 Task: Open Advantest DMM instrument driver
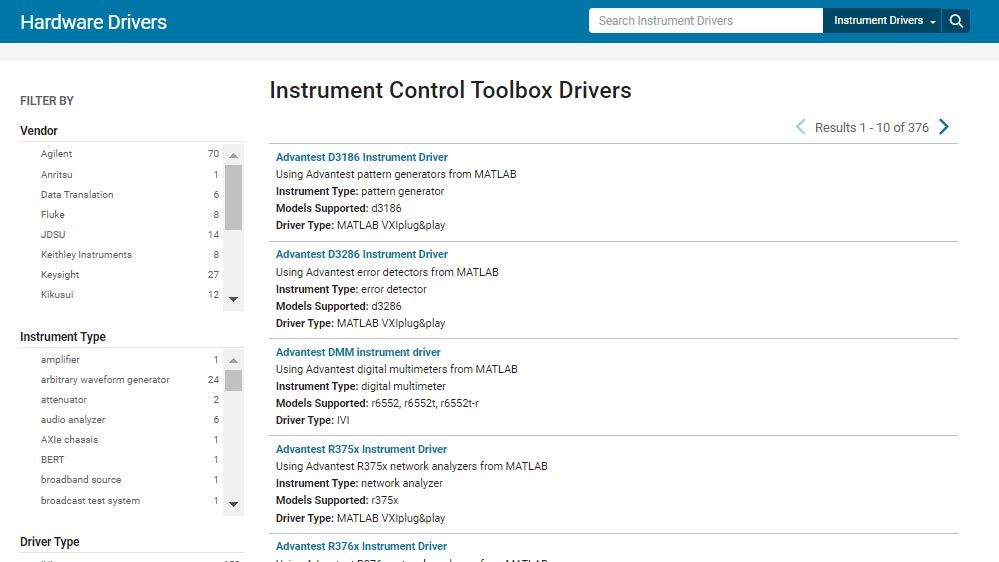click(x=358, y=352)
